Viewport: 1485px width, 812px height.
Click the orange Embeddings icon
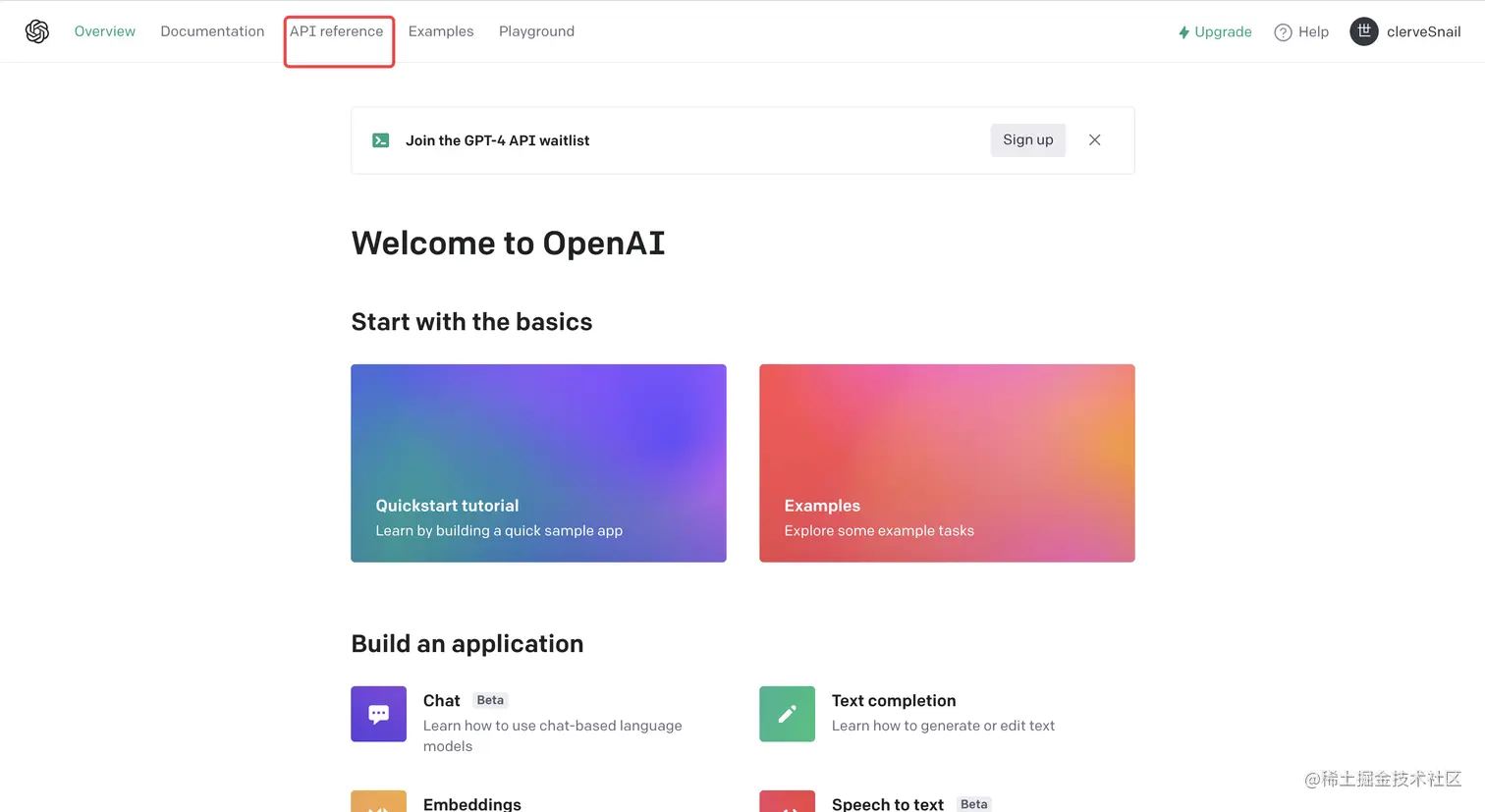coord(378,801)
